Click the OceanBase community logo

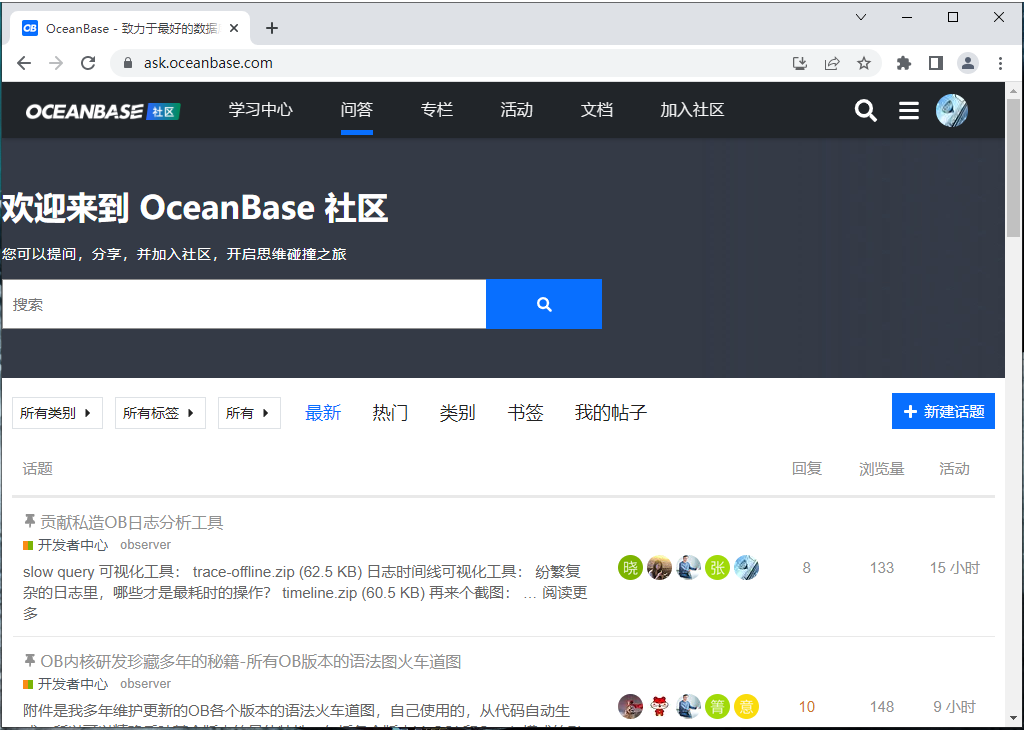(103, 111)
